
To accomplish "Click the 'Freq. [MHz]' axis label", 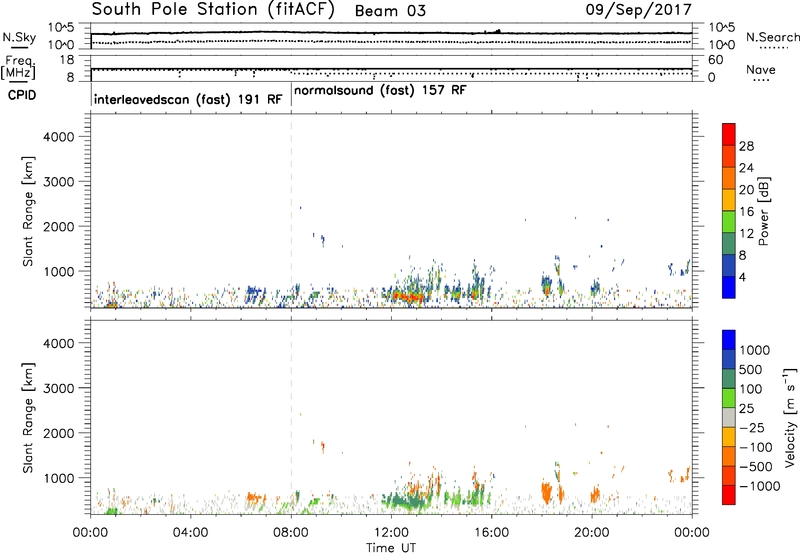I will click(18, 67).
